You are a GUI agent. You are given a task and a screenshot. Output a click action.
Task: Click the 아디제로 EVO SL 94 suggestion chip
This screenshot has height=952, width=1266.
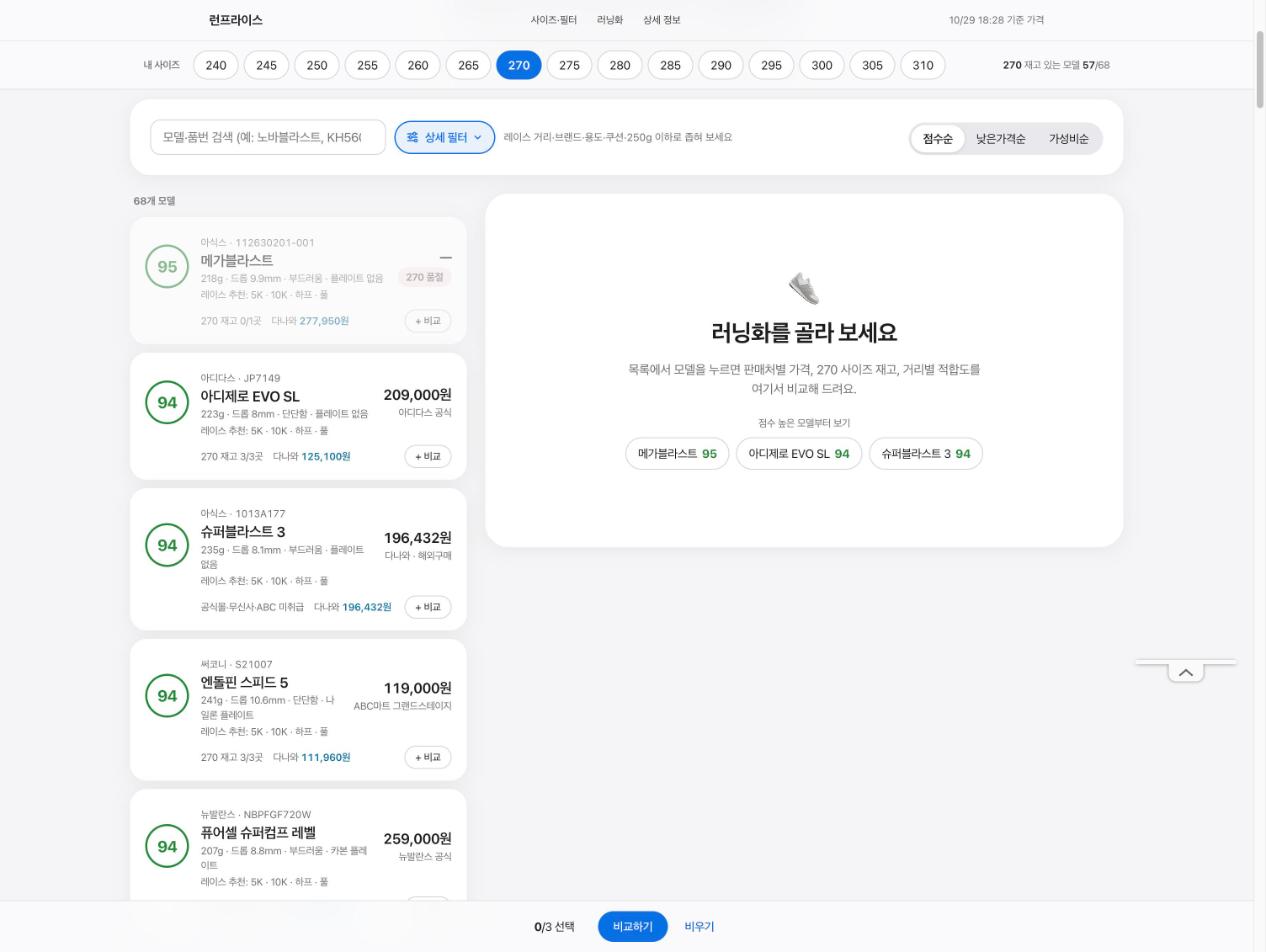(799, 454)
